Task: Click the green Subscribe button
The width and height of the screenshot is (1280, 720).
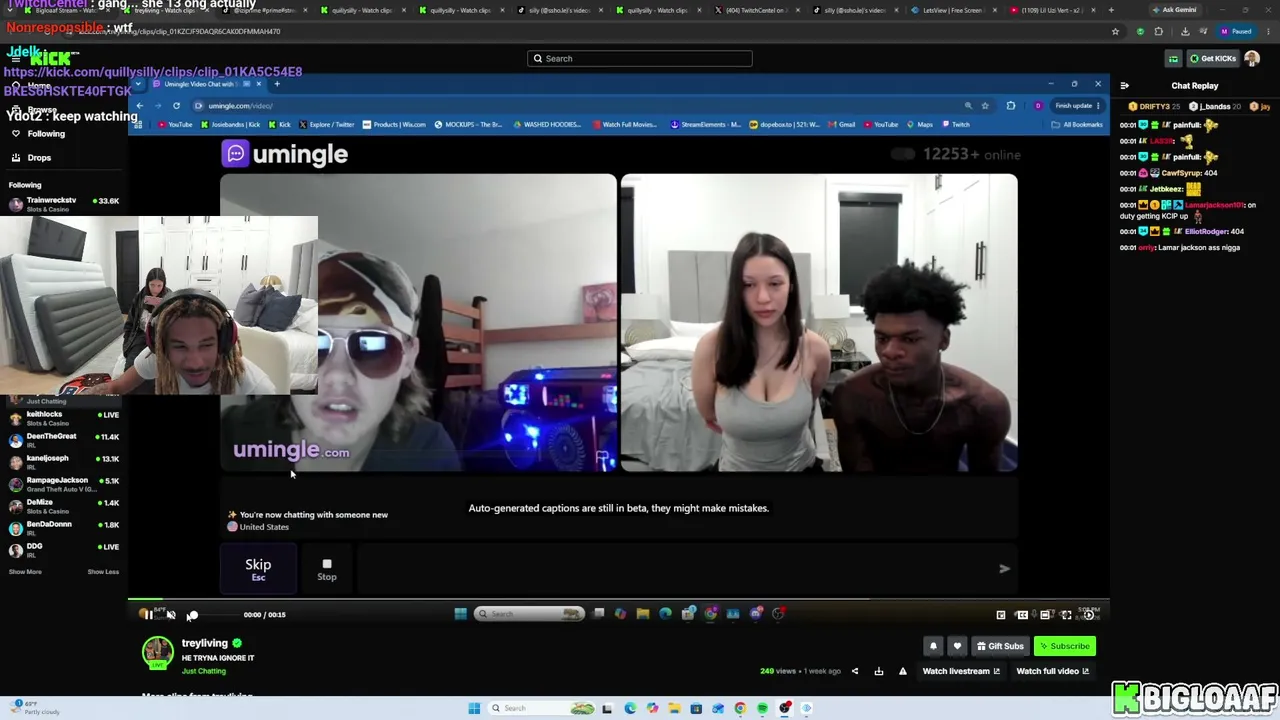Action: (1064, 646)
